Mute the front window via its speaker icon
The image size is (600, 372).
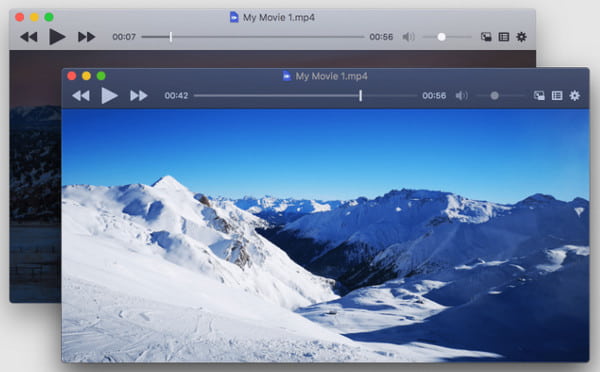tap(462, 95)
